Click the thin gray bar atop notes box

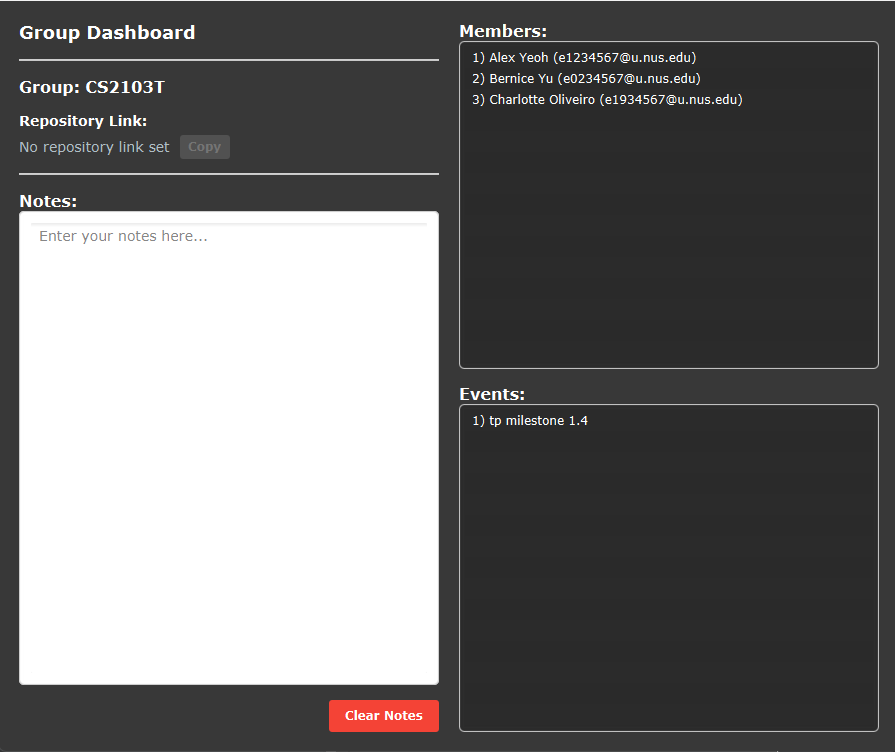point(229,225)
